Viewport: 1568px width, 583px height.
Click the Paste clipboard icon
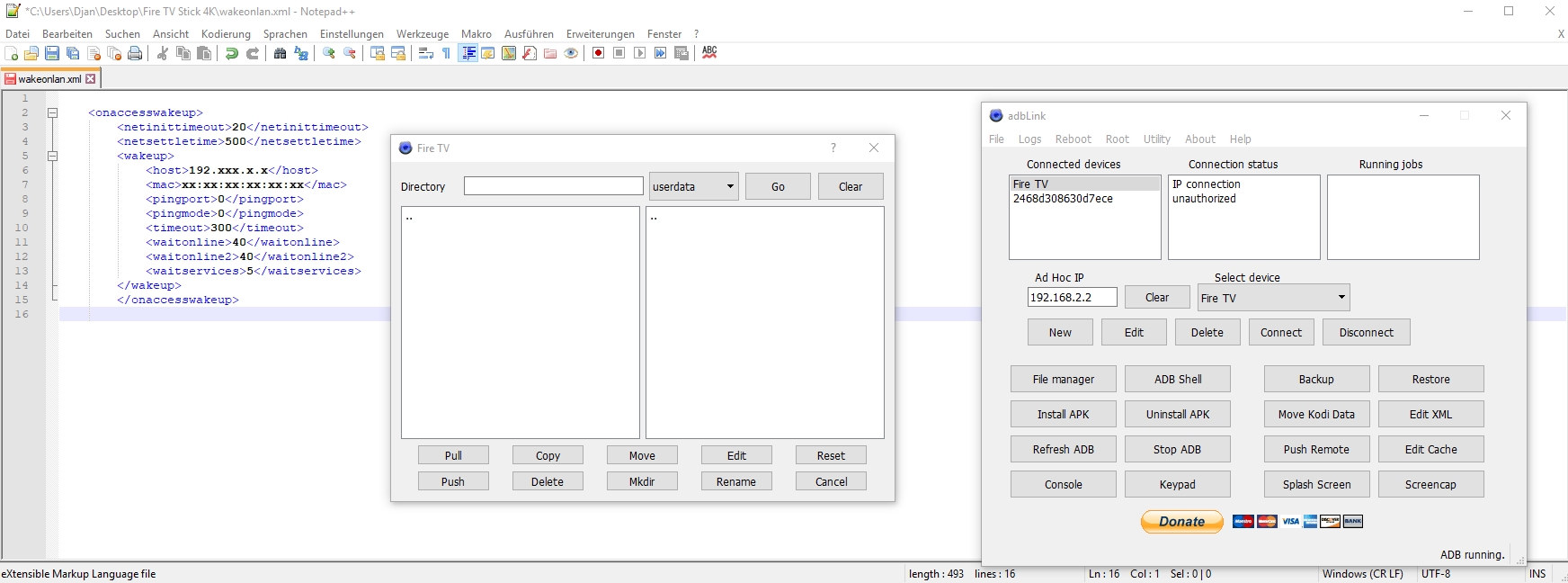(204, 53)
